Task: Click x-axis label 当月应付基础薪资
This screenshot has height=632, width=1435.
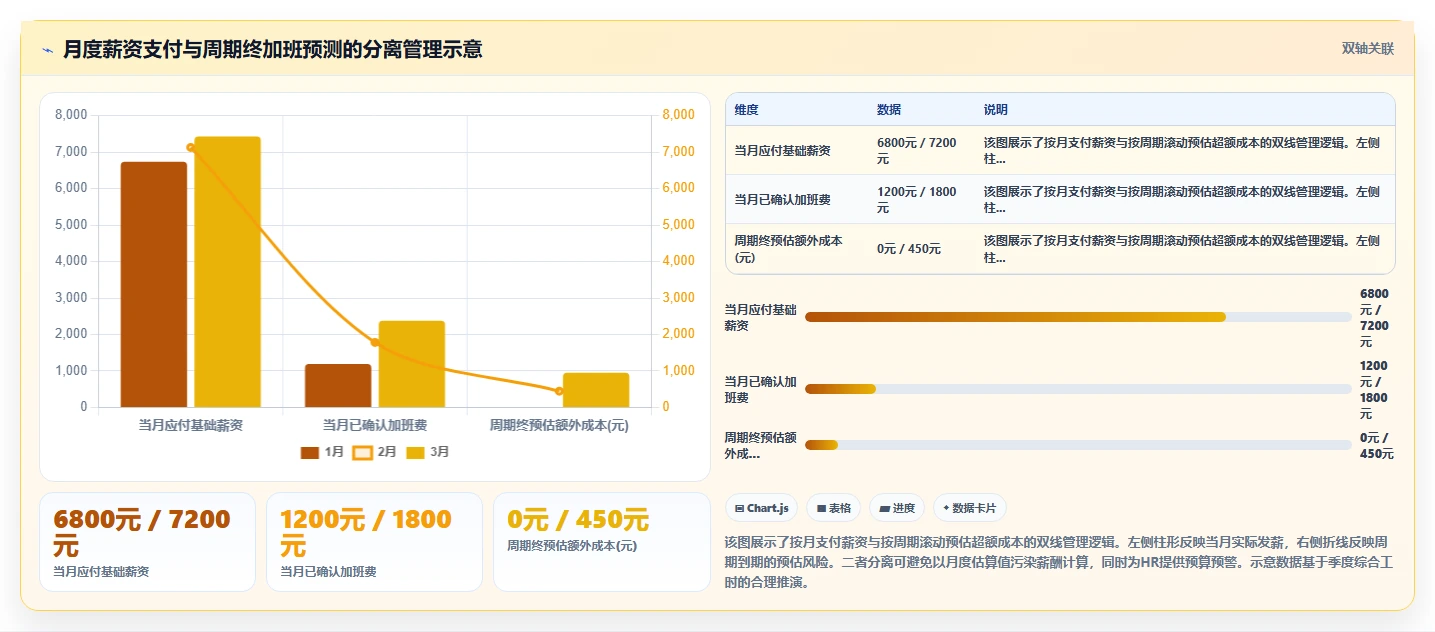Action: click(x=191, y=425)
